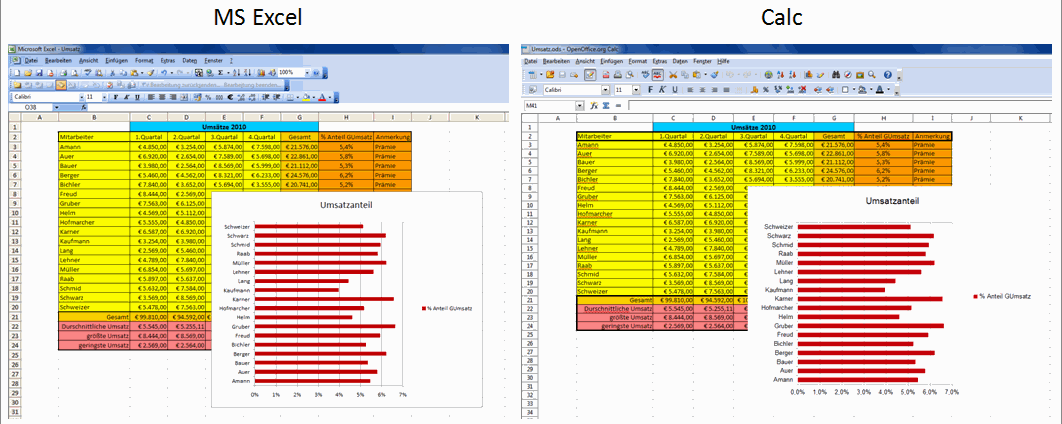This screenshot has width=1062, height=424.
Task: Open Find & Replace binoculars in Calc
Action: (x=835, y=74)
